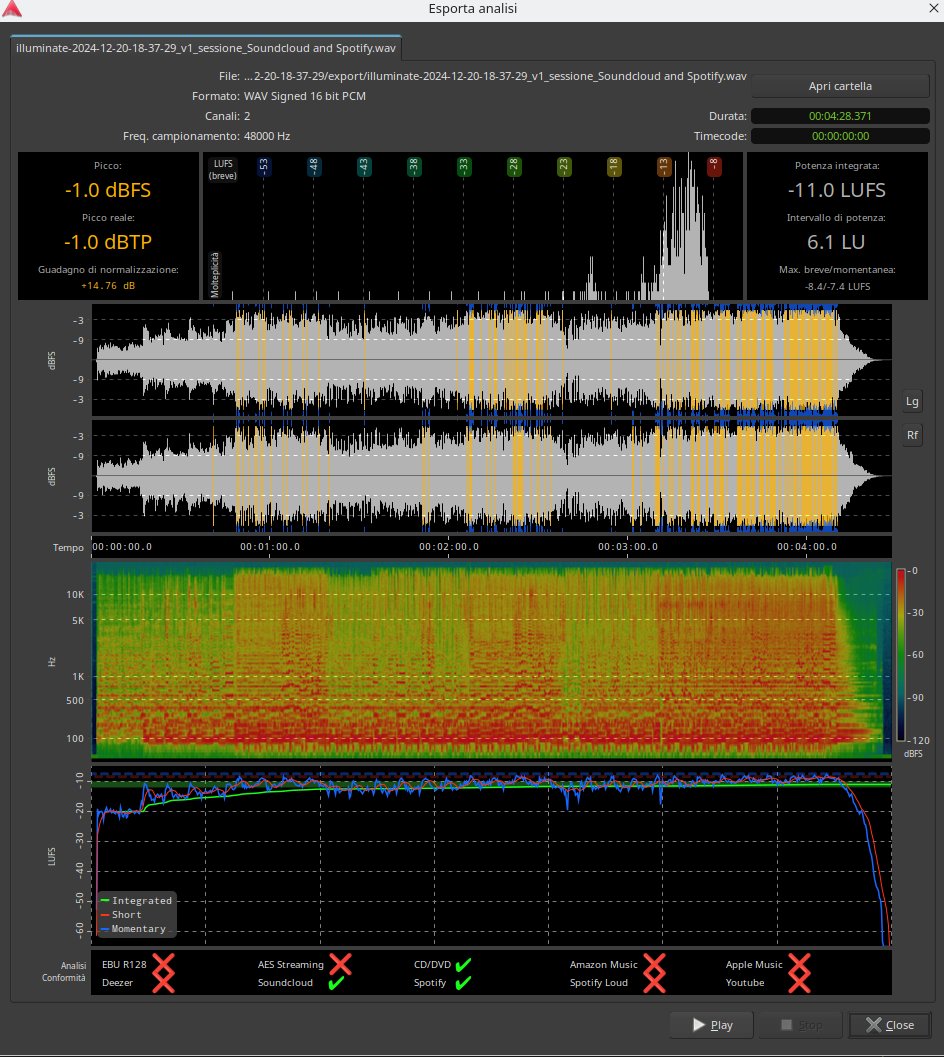
Task: Click the loudness histogram graph
Action: coord(473,226)
